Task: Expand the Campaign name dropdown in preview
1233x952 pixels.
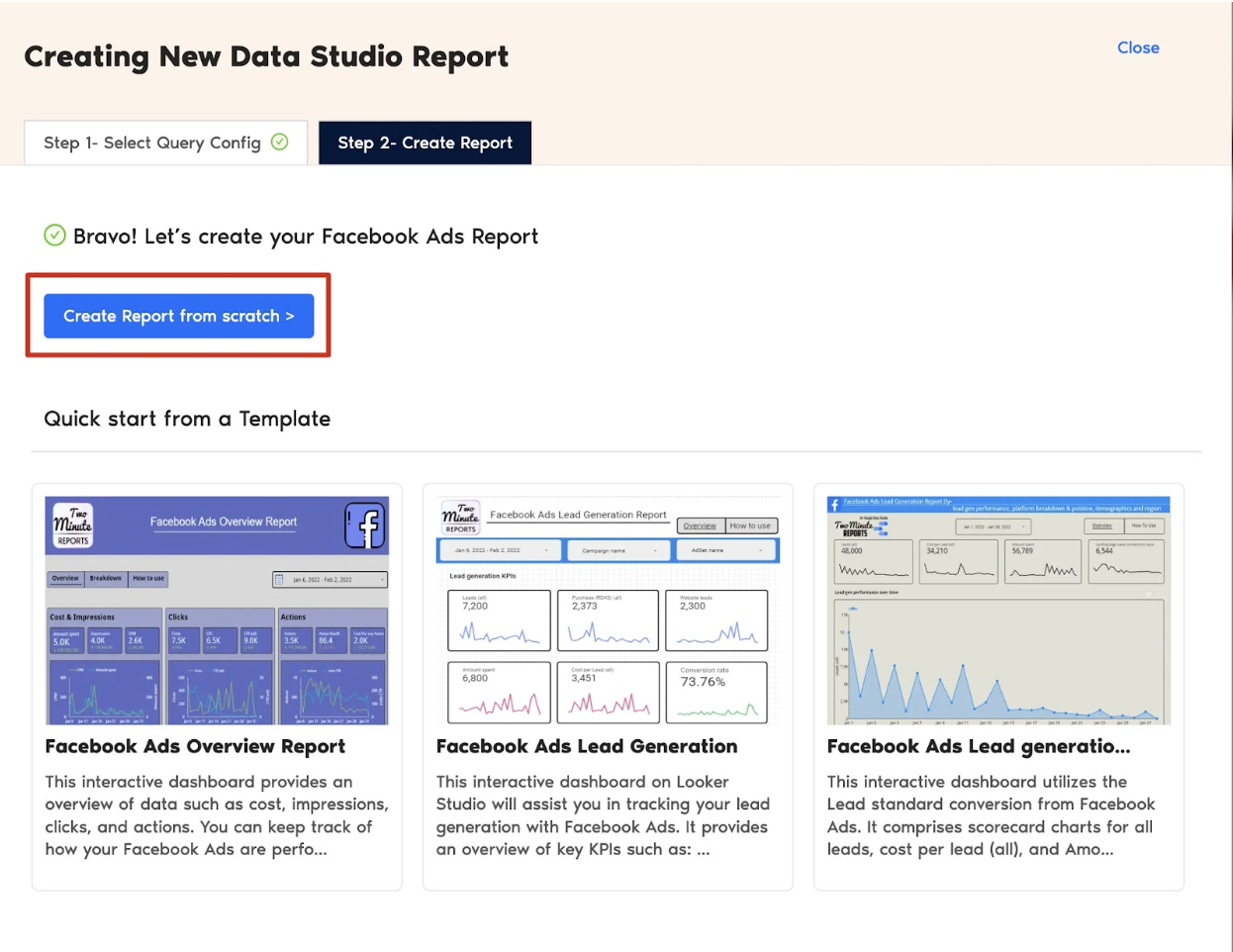Action: click(618, 550)
